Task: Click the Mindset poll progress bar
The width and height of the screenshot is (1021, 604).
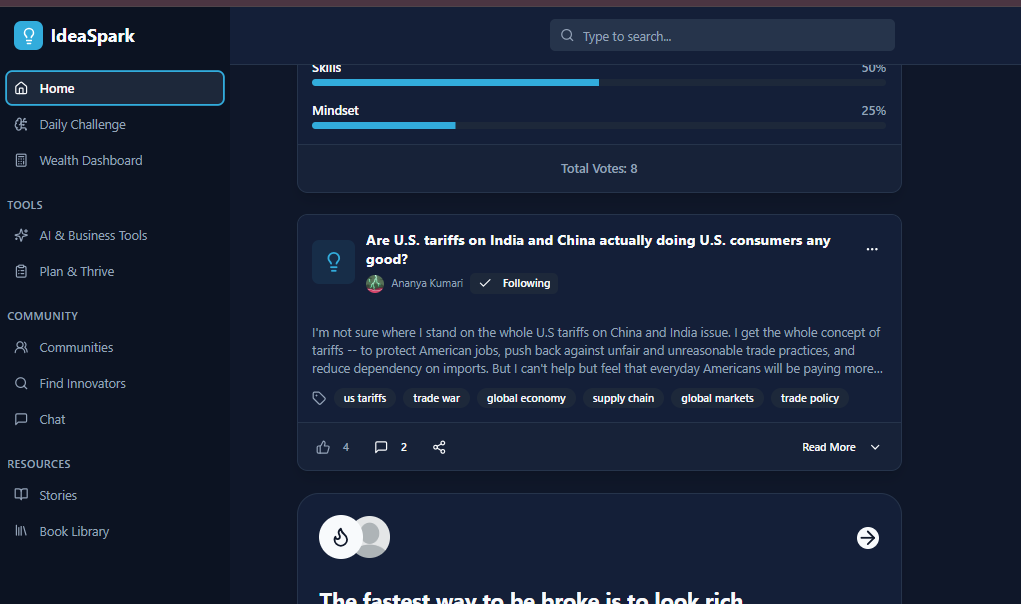Action: 598,126
